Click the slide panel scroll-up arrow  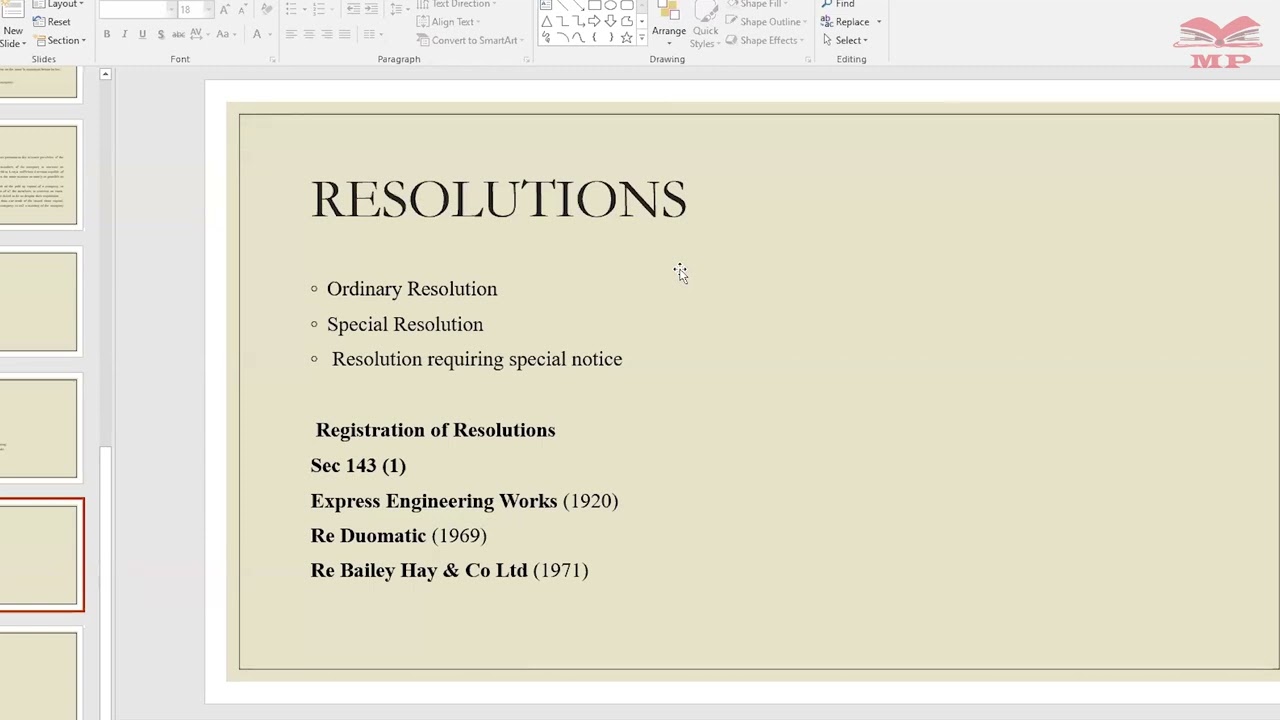[x=105, y=75]
